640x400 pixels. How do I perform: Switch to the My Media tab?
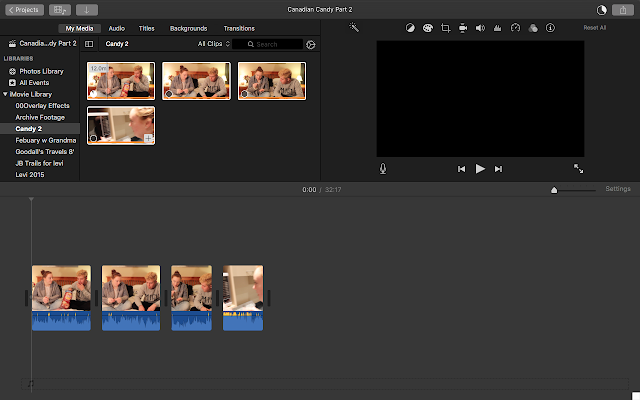(80, 28)
